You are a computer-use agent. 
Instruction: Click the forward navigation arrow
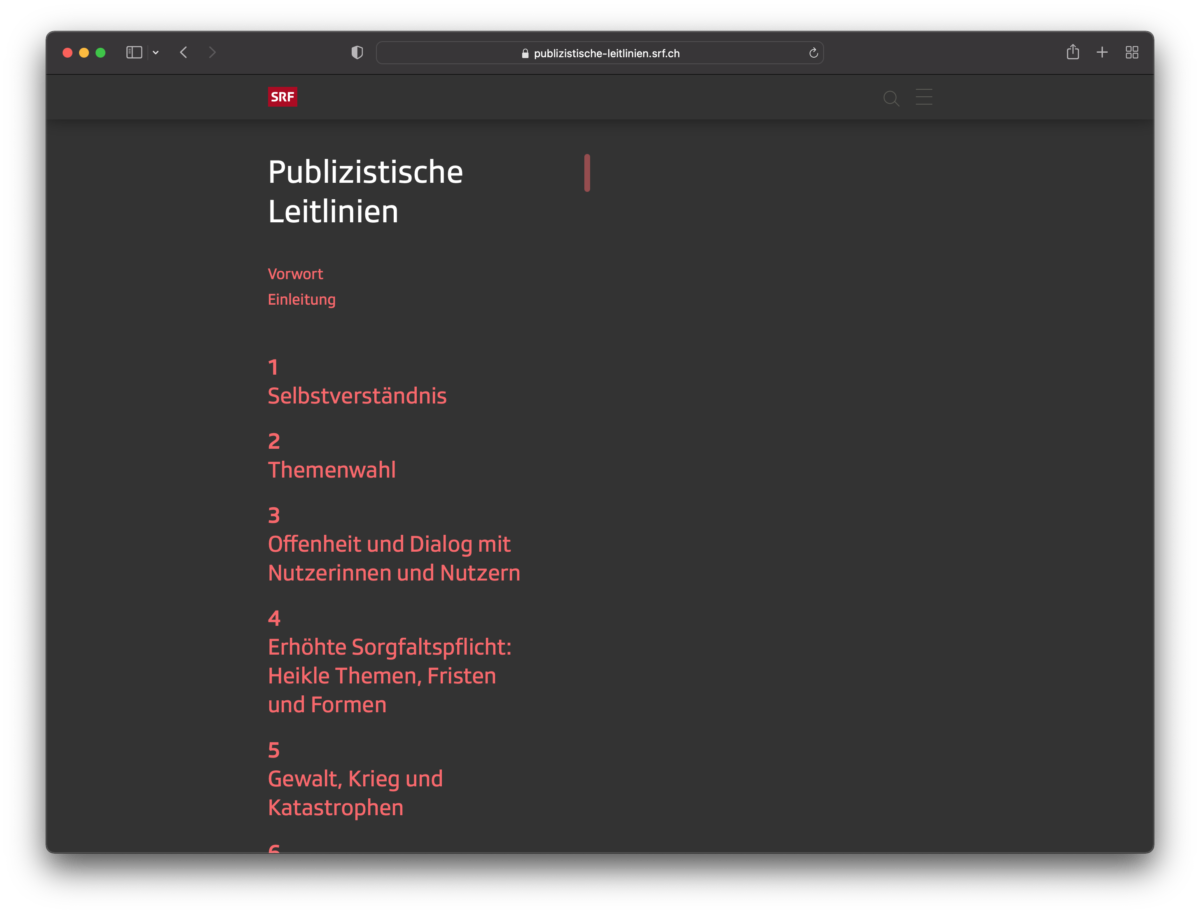212,53
